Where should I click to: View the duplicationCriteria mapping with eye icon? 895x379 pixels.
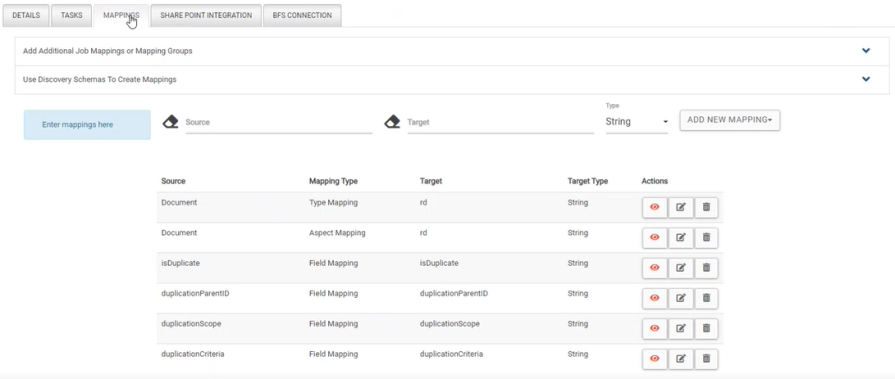(655, 359)
